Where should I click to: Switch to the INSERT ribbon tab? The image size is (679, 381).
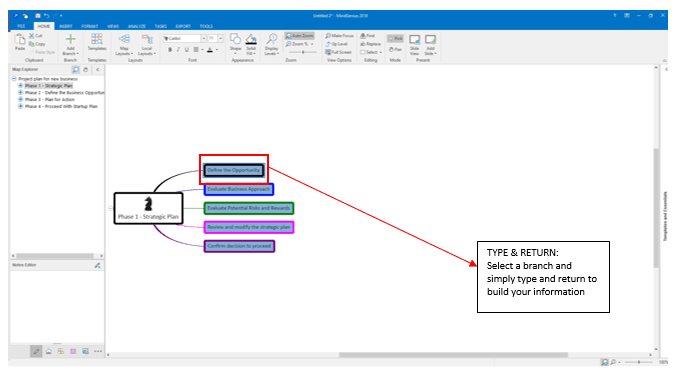pos(66,26)
